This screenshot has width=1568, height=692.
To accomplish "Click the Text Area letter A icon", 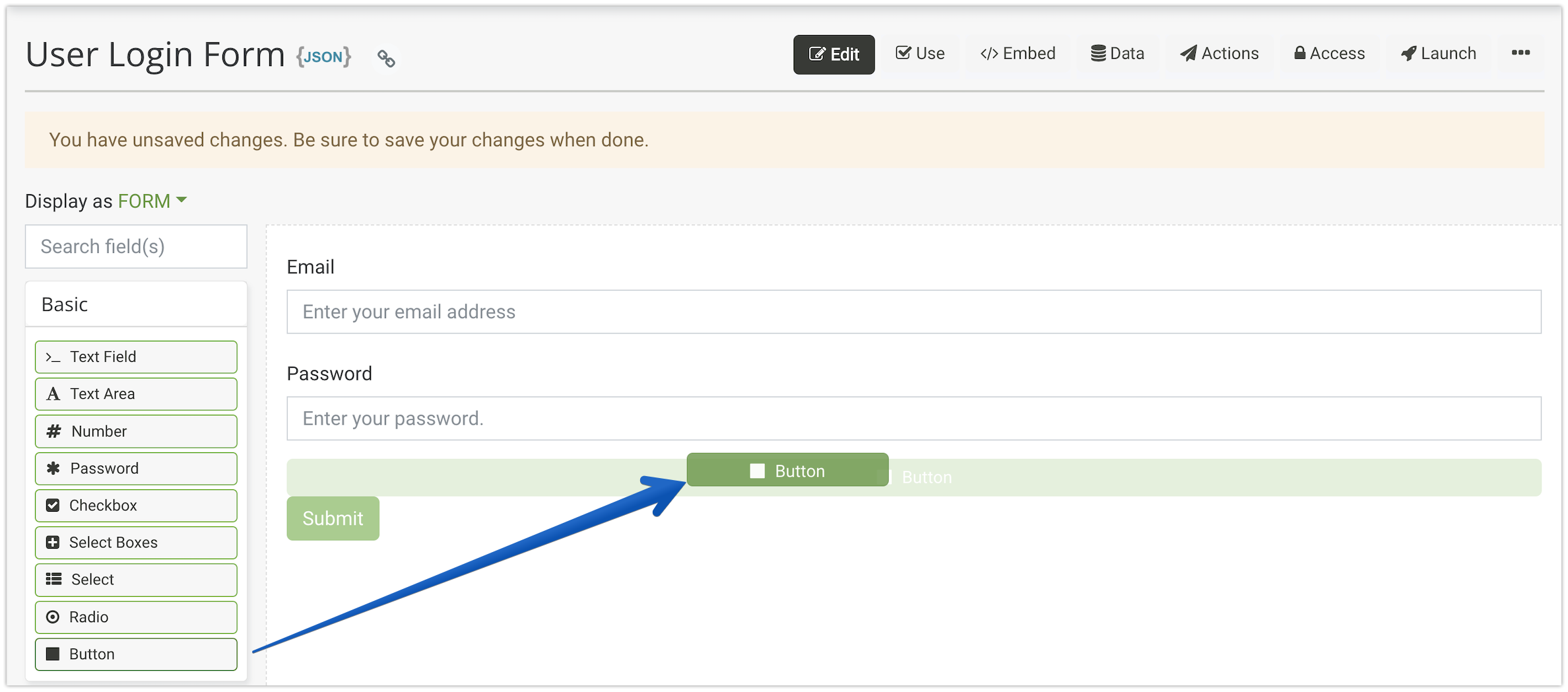I will click(53, 394).
